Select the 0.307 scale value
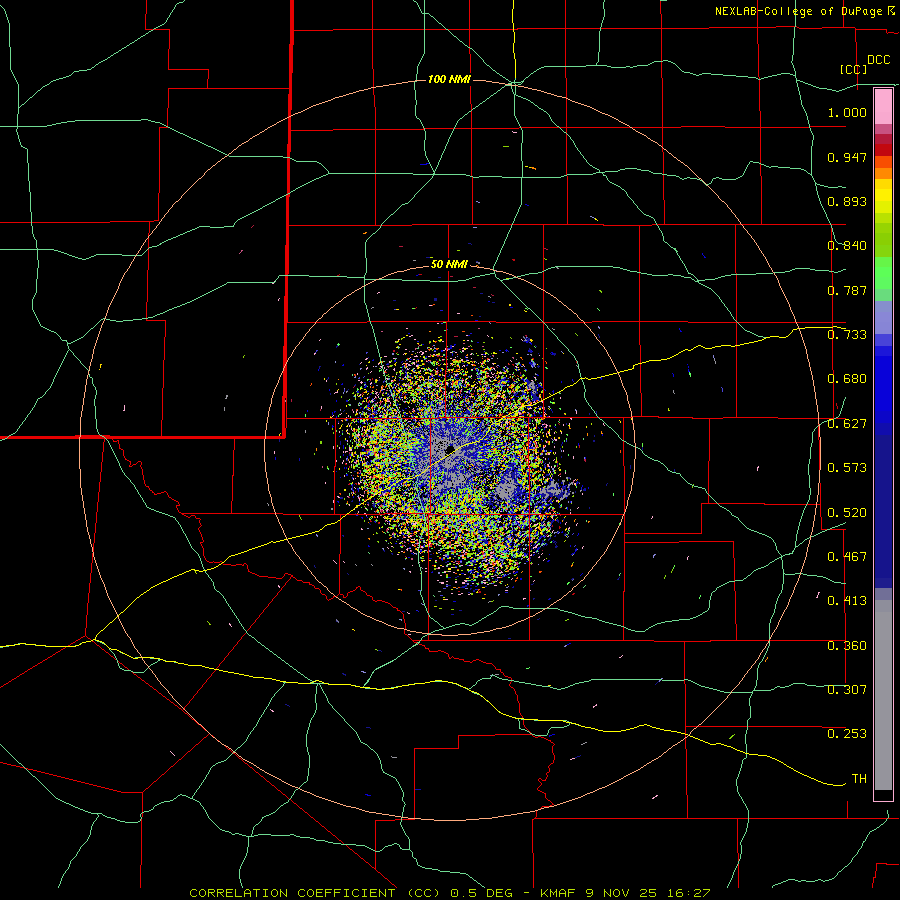This screenshot has height=900, width=900. tap(847, 690)
